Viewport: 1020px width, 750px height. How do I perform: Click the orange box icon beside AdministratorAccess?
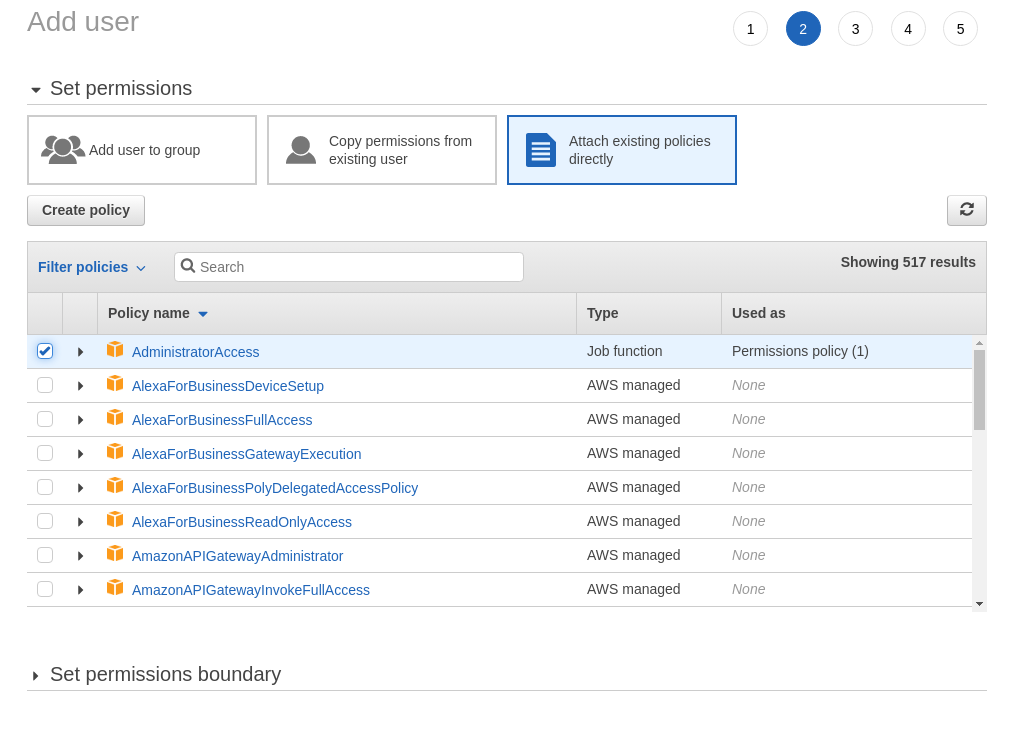tap(115, 350)
